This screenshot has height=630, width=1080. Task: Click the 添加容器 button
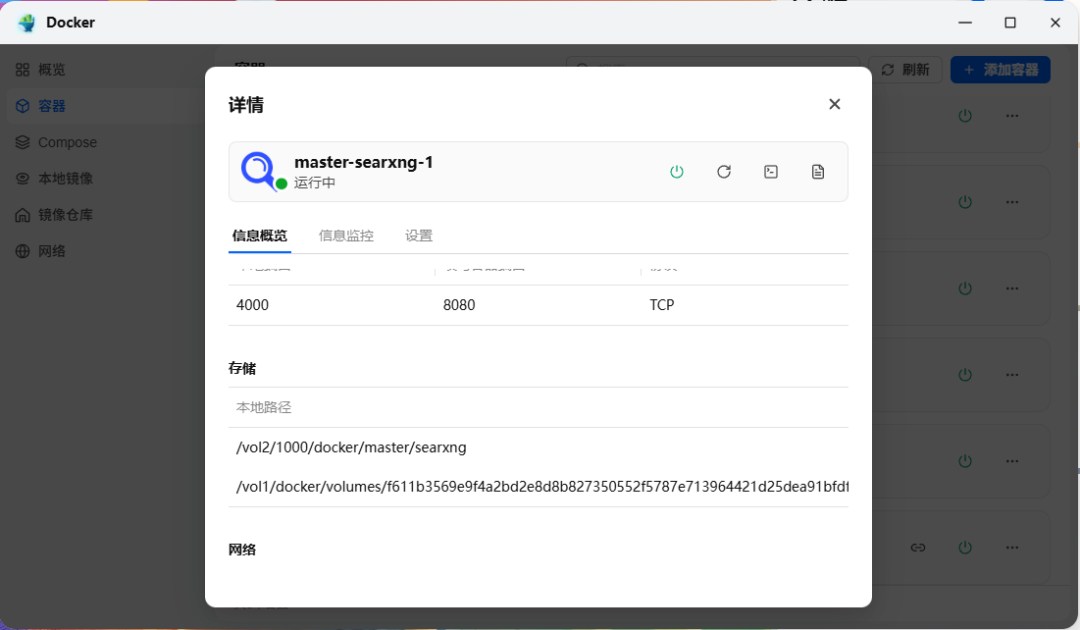click(1000, 70)
